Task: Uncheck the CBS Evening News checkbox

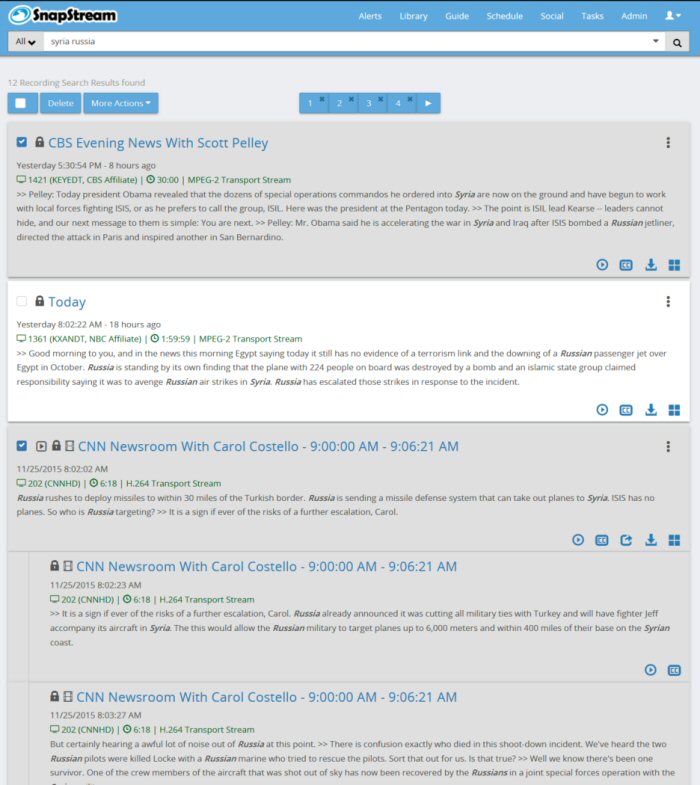Action: click(22, 142)
